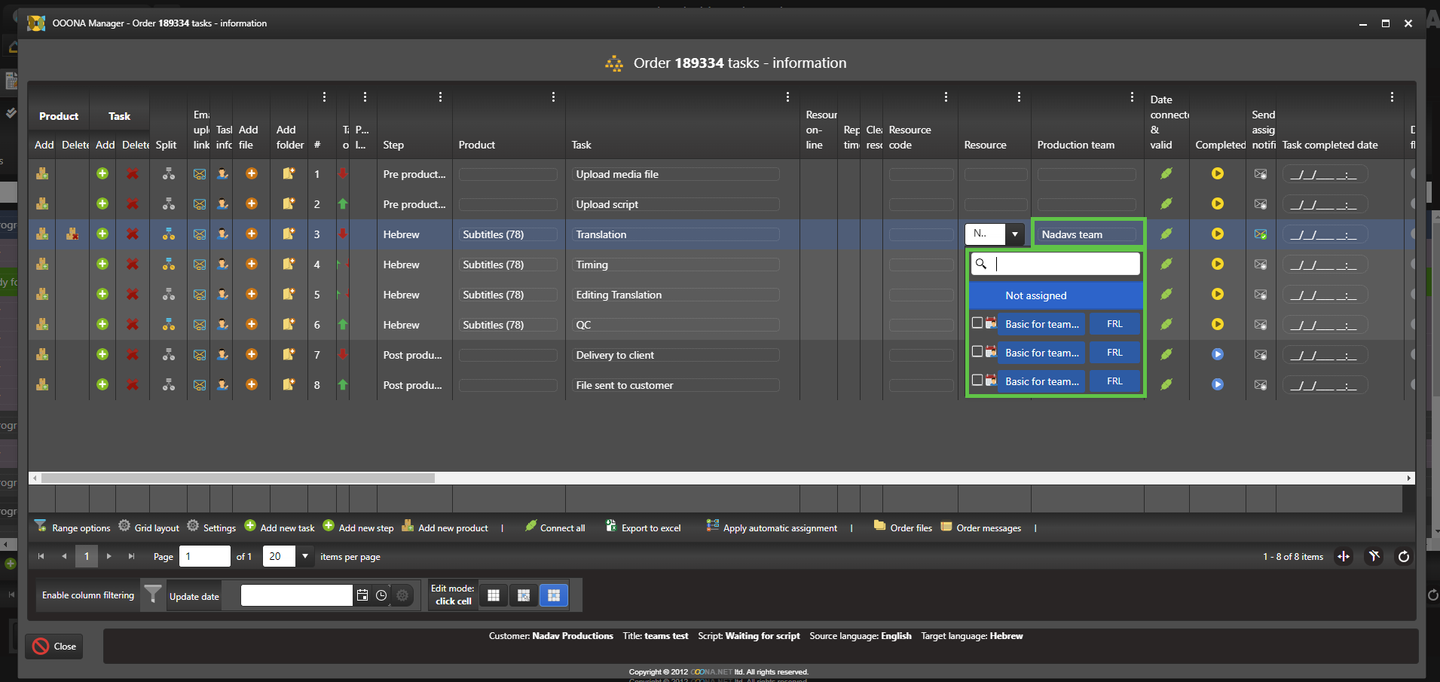
Task: Click the add file icon in row 2
Action: [252, 204]
